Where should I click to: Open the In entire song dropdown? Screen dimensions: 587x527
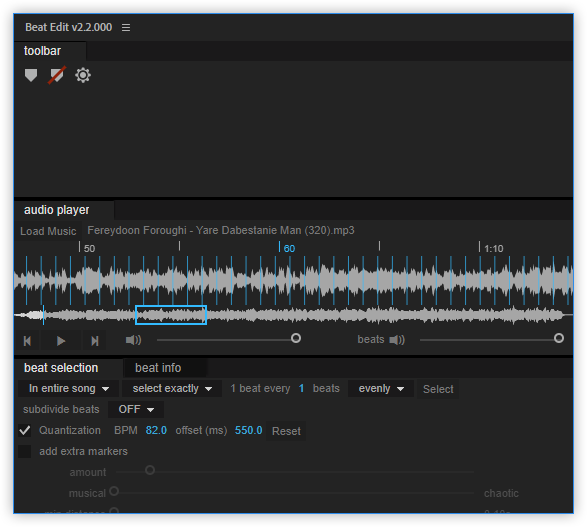[x=69, y=389]
